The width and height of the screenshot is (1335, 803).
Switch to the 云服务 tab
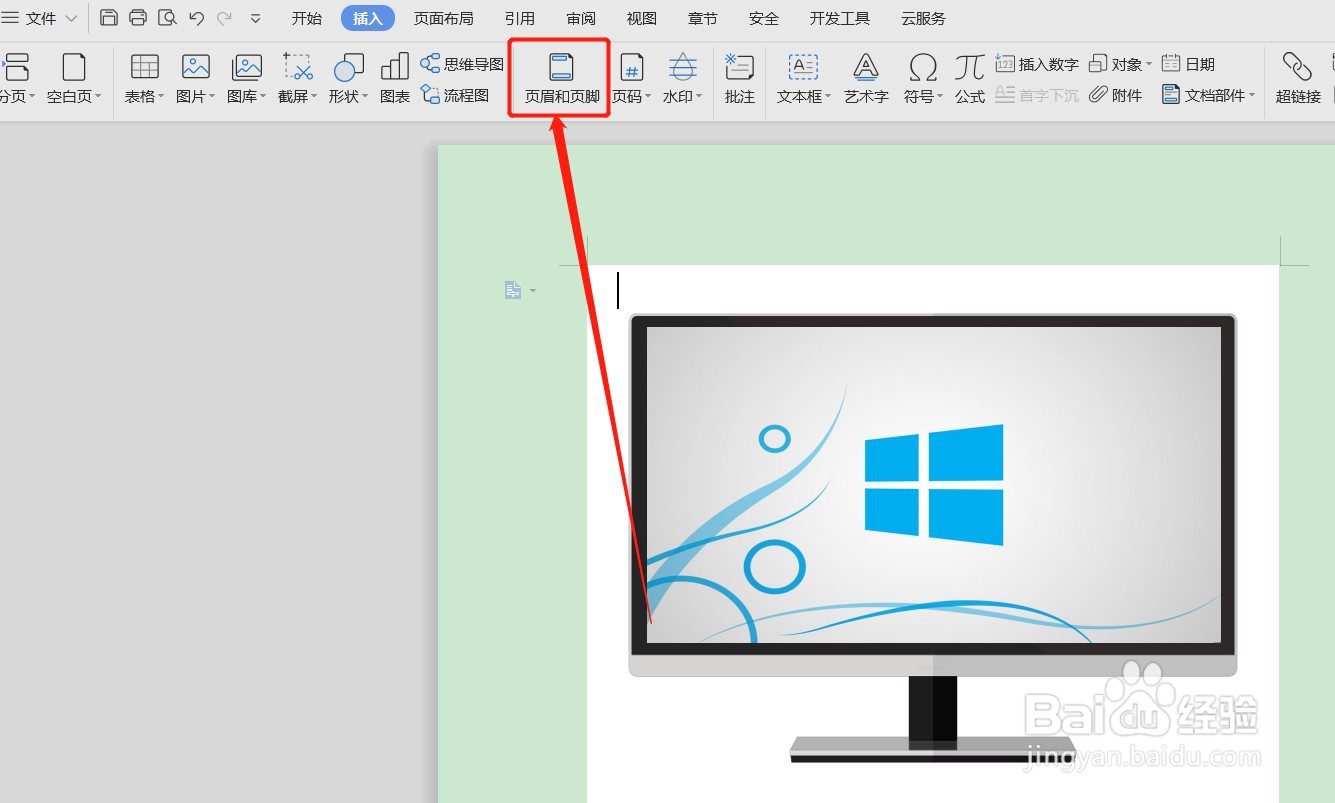pos(923,18)
